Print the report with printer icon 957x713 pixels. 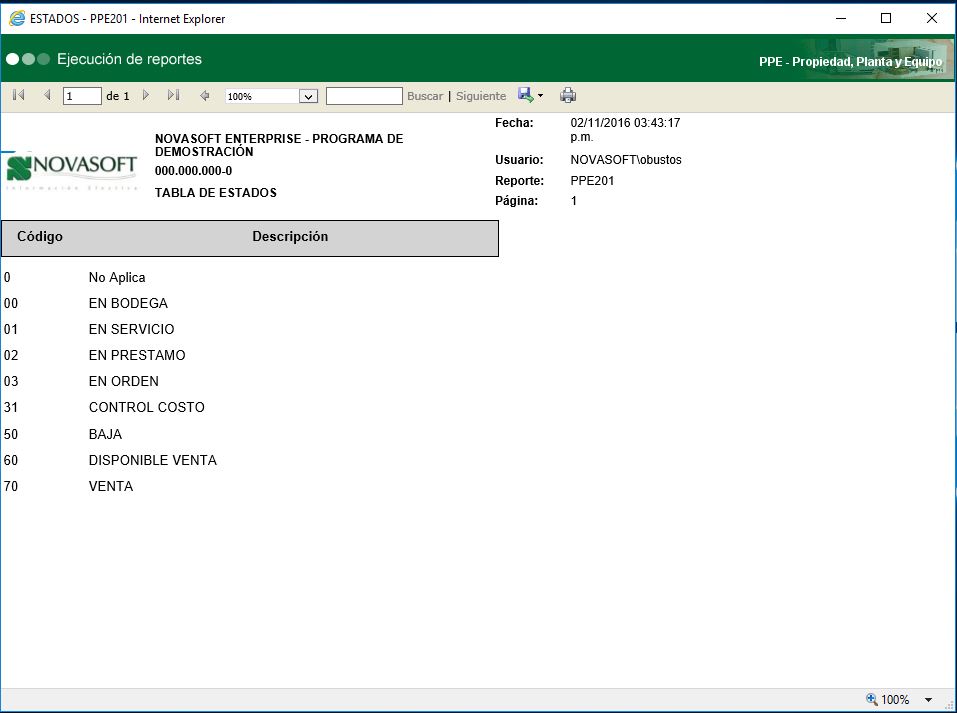568,95
